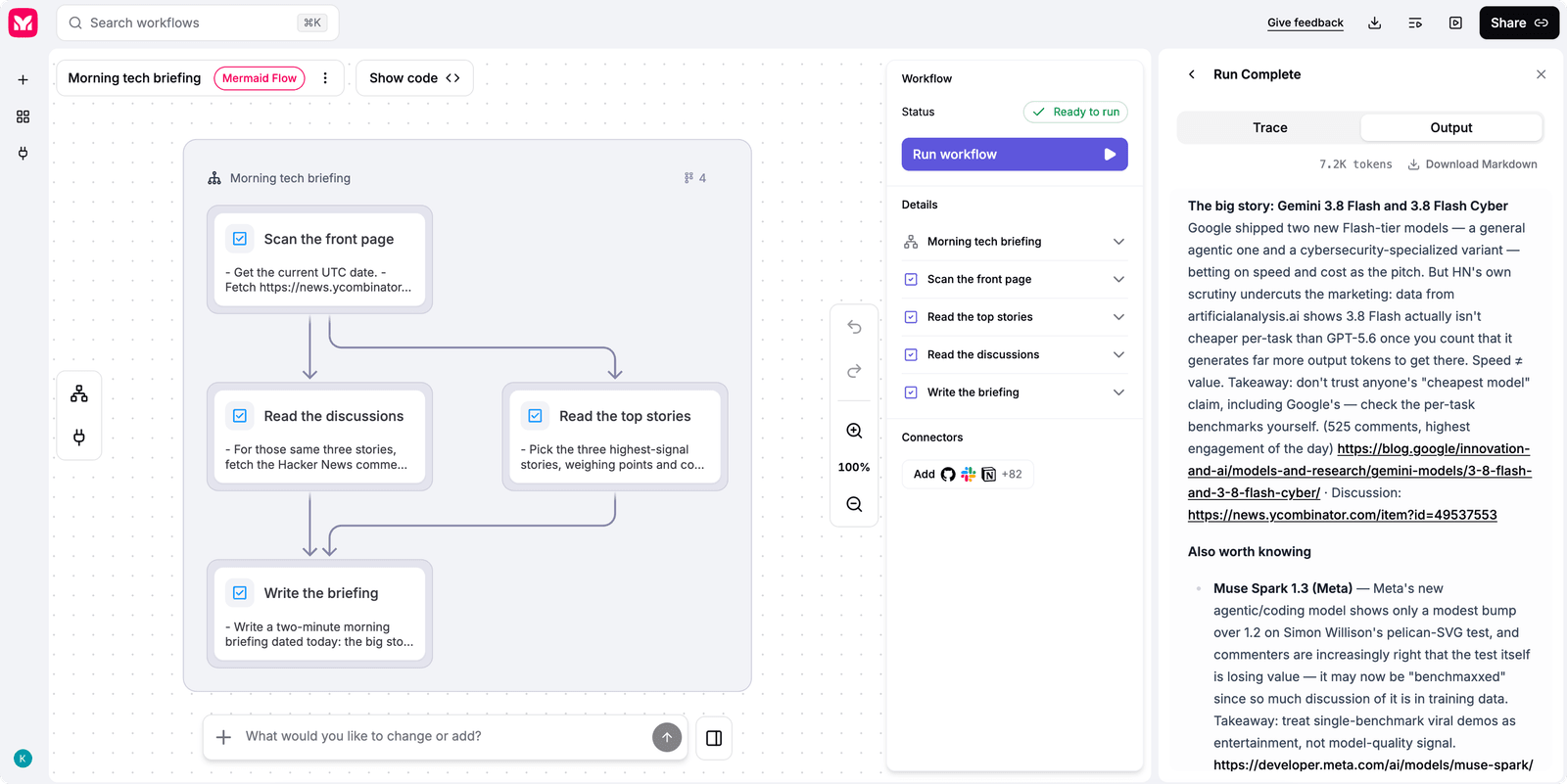
Task: Click the plus icon in left sidebar
Action: tap(23, 80)
